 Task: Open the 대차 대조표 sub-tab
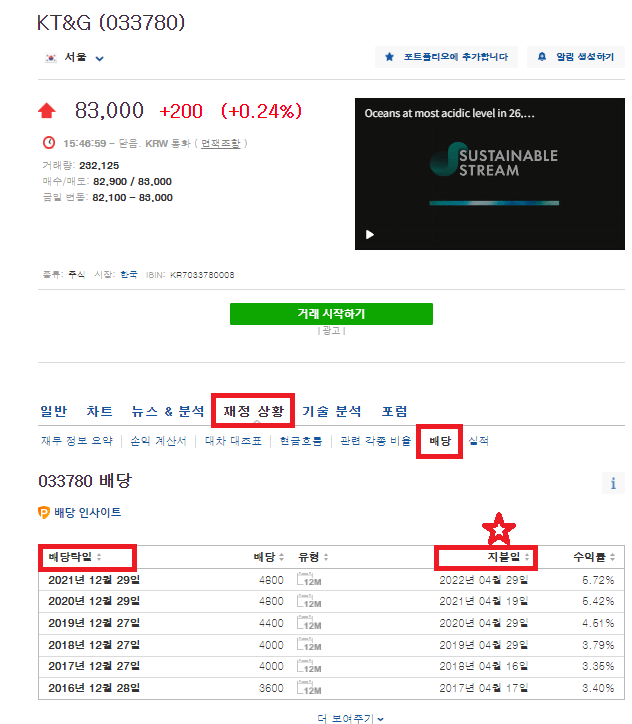click(x=233, y=441)
